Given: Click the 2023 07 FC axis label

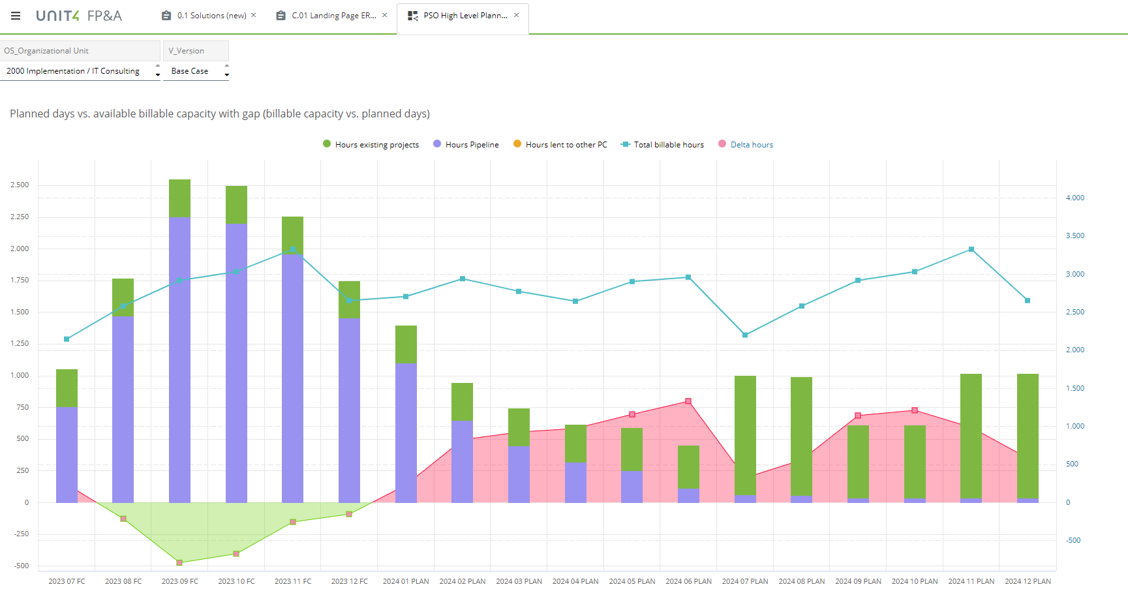Looking at the screenshot, I should click(67, 581).
